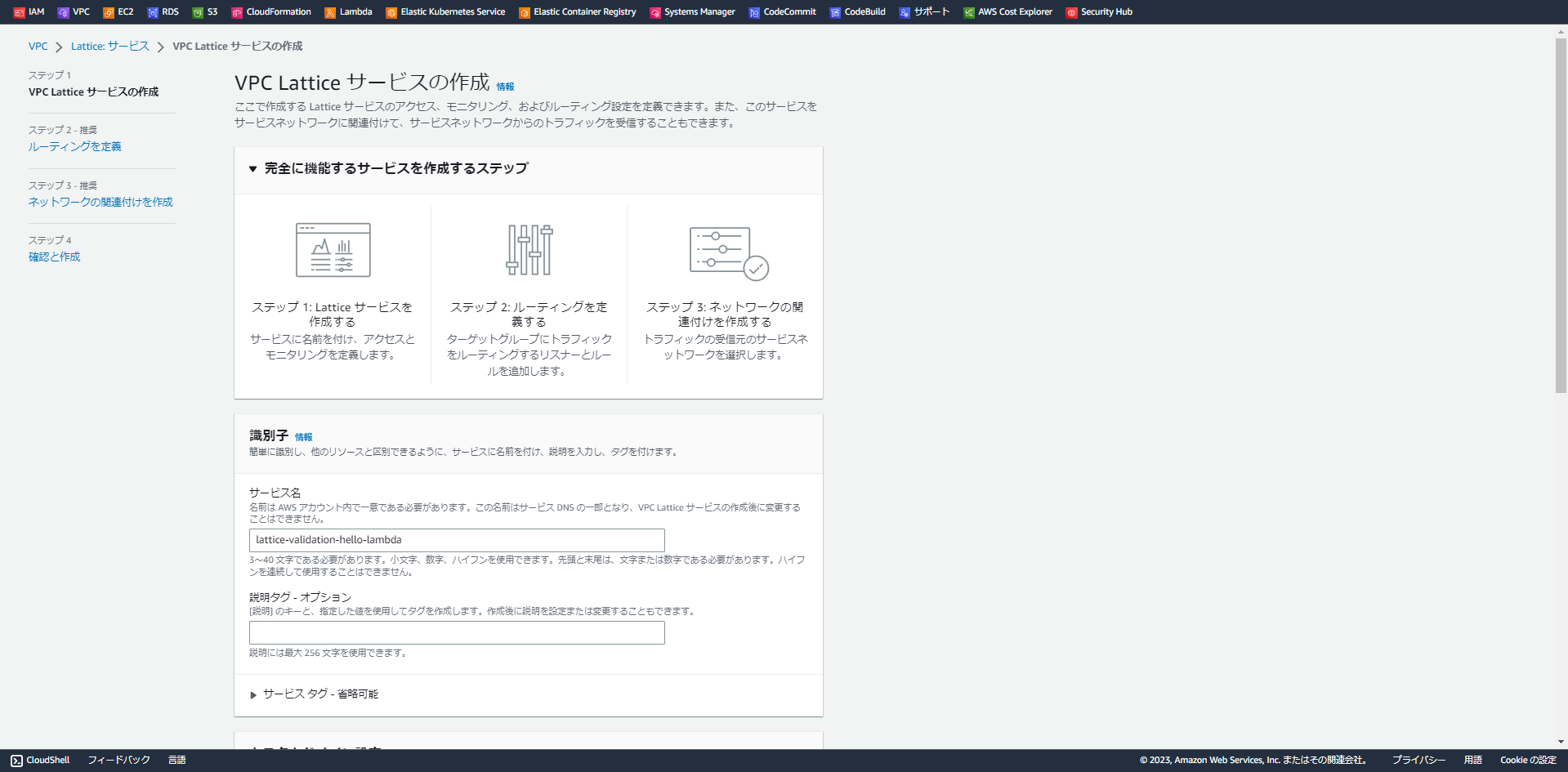Screen dimensions: 1568x772
Task: Open Cookie の設定 in the footer
Action: click(x=1528, y=761)
